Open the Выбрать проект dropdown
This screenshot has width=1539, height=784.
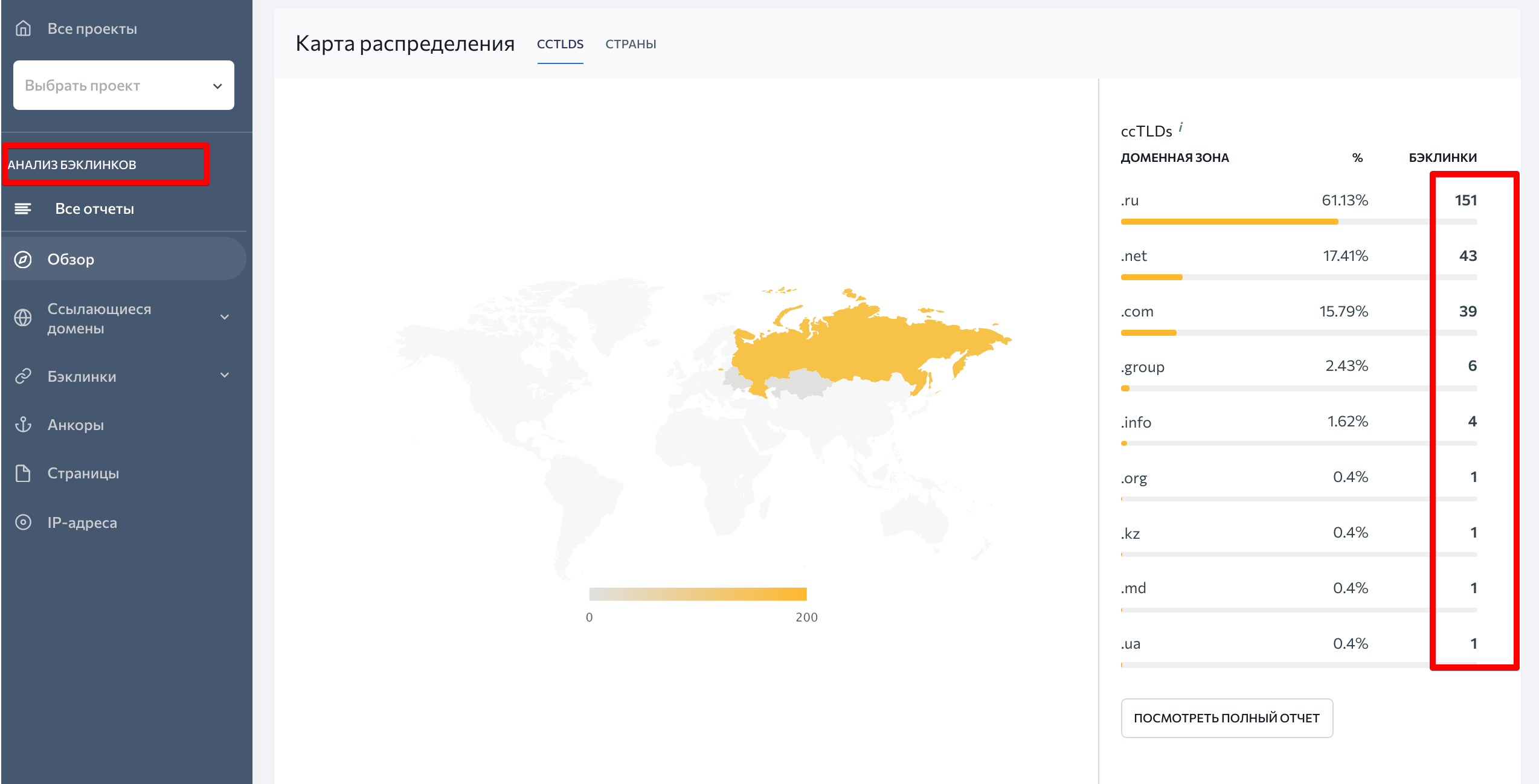124,85
